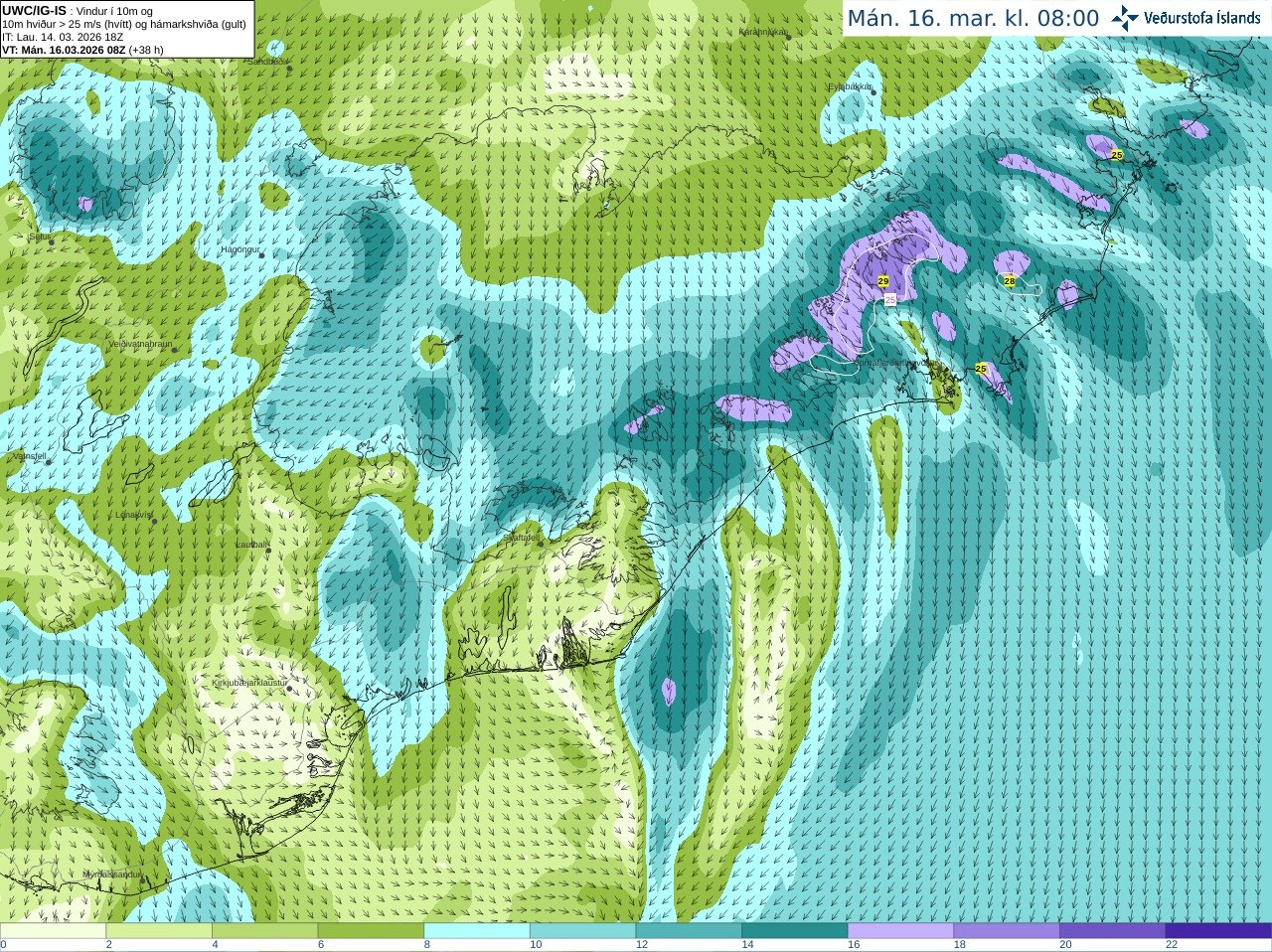The image size is (1272, 952).
Task: Click the UWC/IG-IS model title
Action: [x=34, y=10]
